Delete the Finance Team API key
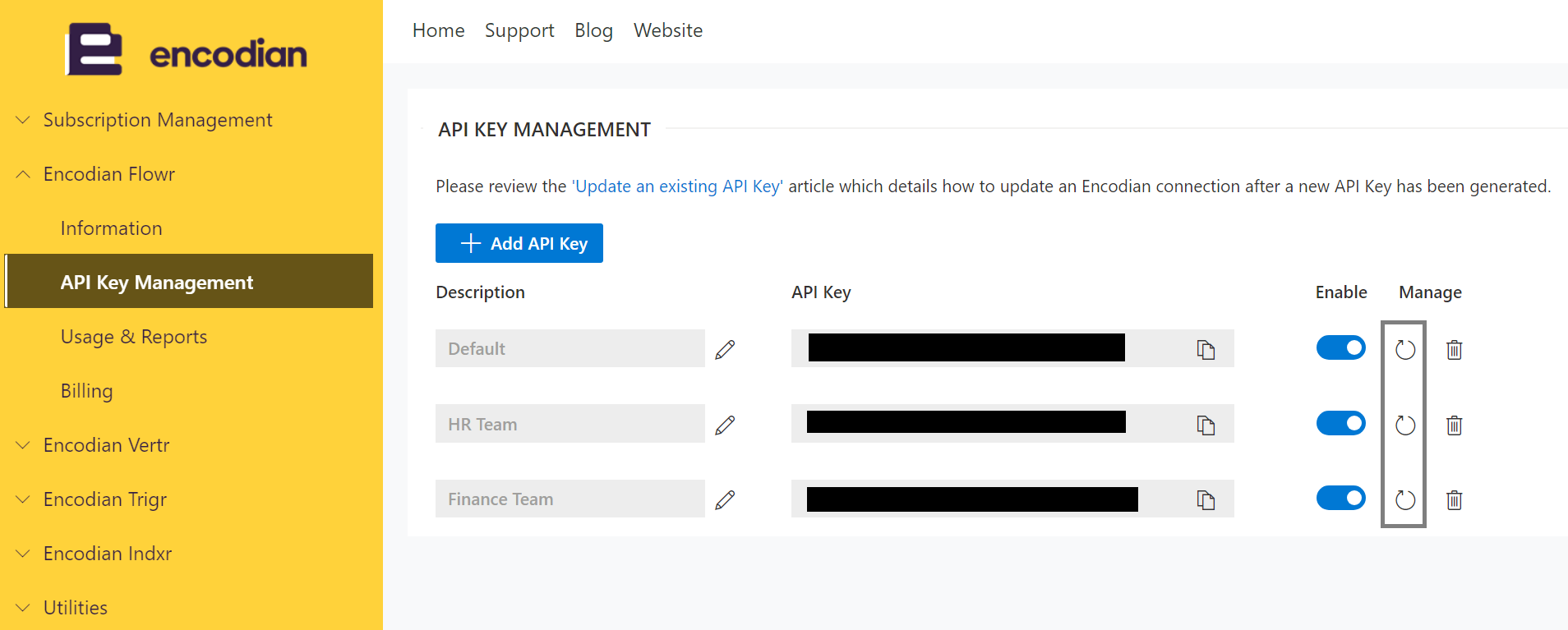 click(x=1454, y=500)
